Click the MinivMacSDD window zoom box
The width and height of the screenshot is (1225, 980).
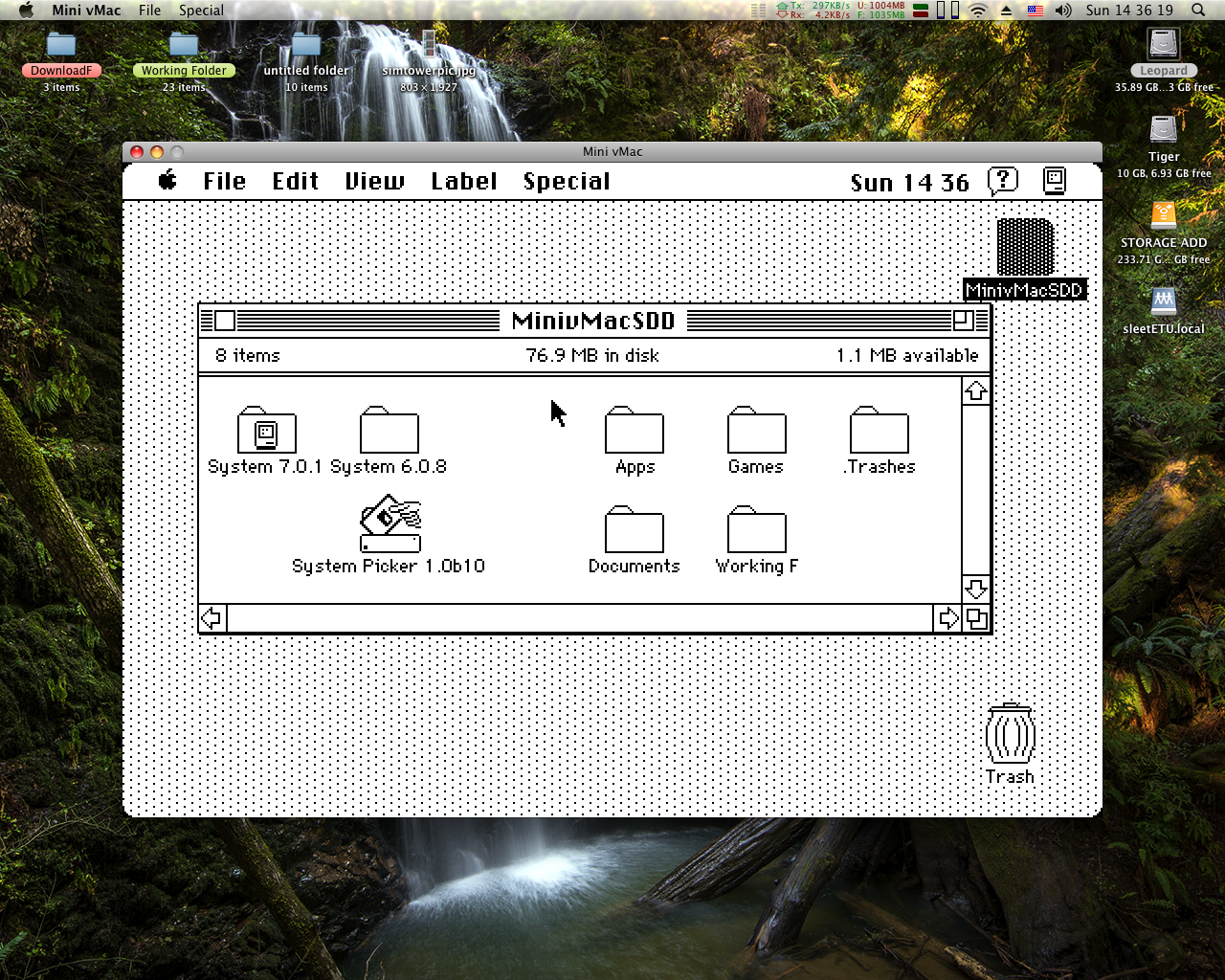[964, 321]
